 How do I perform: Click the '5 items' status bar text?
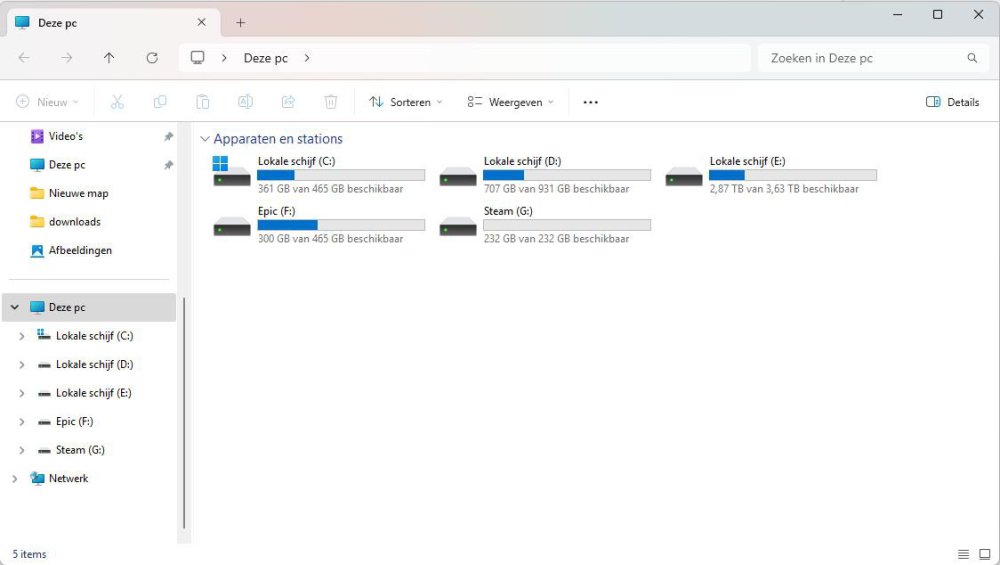click(x=29, y=554)
